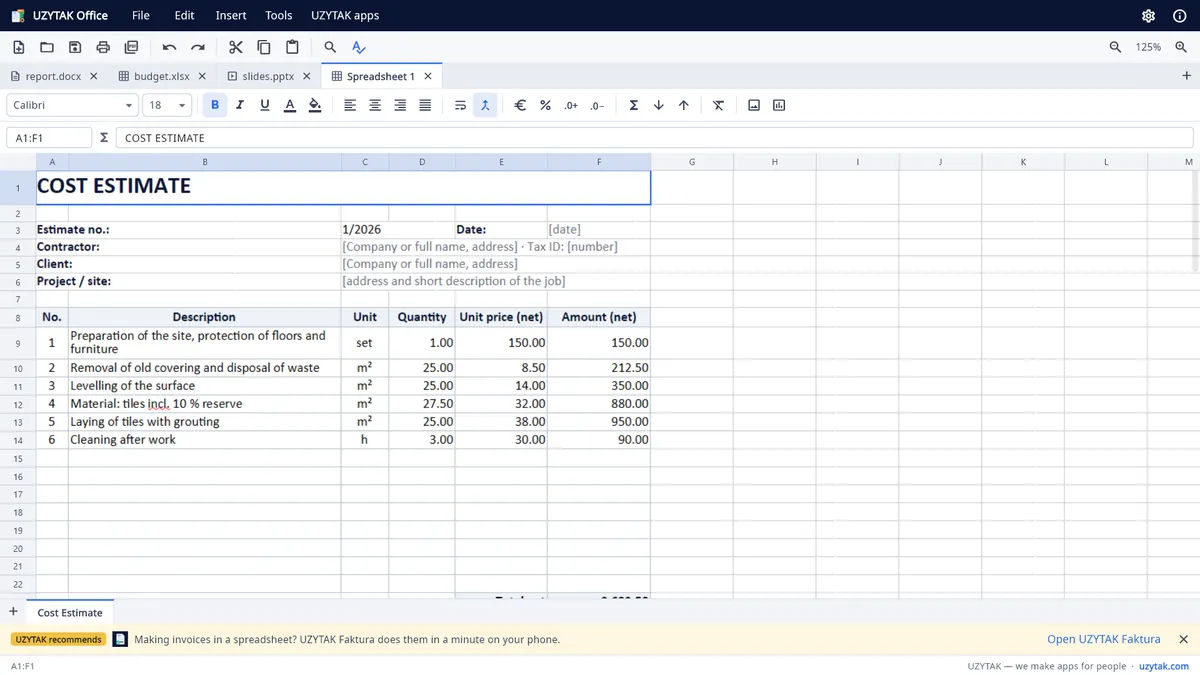1200x675 pixels.
Task: Insert a sum with the sigma toolbar icon
Action: pyautogui.click(x=633, y=105)
